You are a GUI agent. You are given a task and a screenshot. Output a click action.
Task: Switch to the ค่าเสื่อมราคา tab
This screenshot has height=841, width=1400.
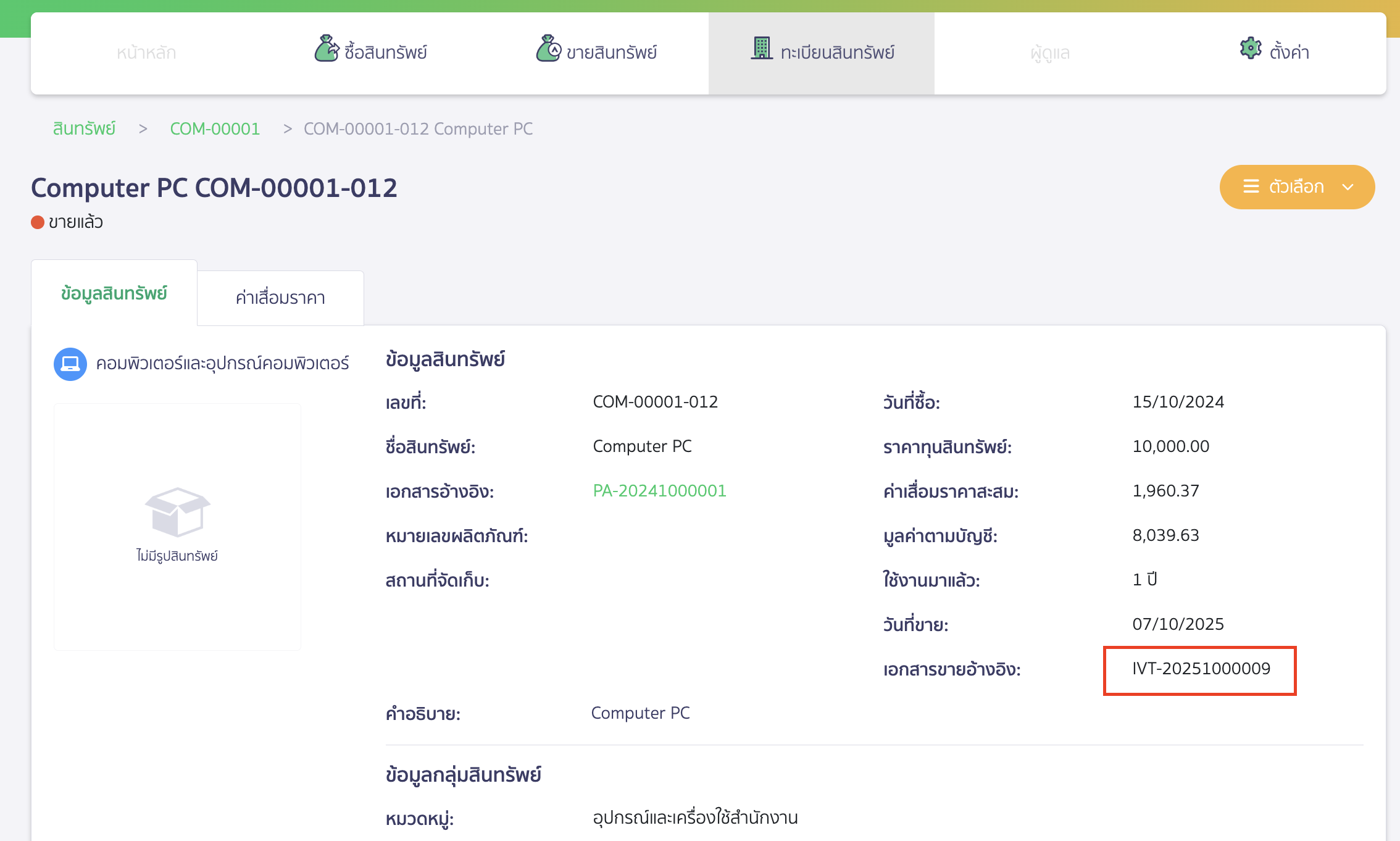click(x=280, y=298)
